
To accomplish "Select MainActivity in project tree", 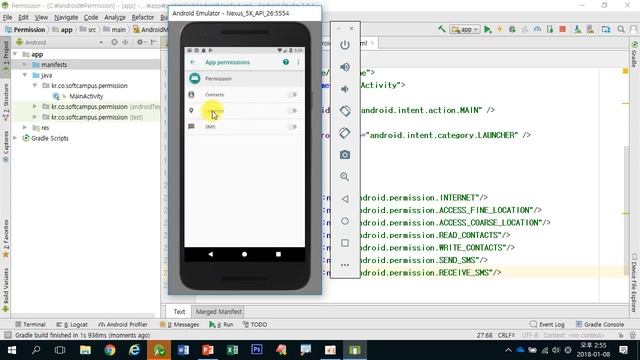I will click(x=86, y=96).
